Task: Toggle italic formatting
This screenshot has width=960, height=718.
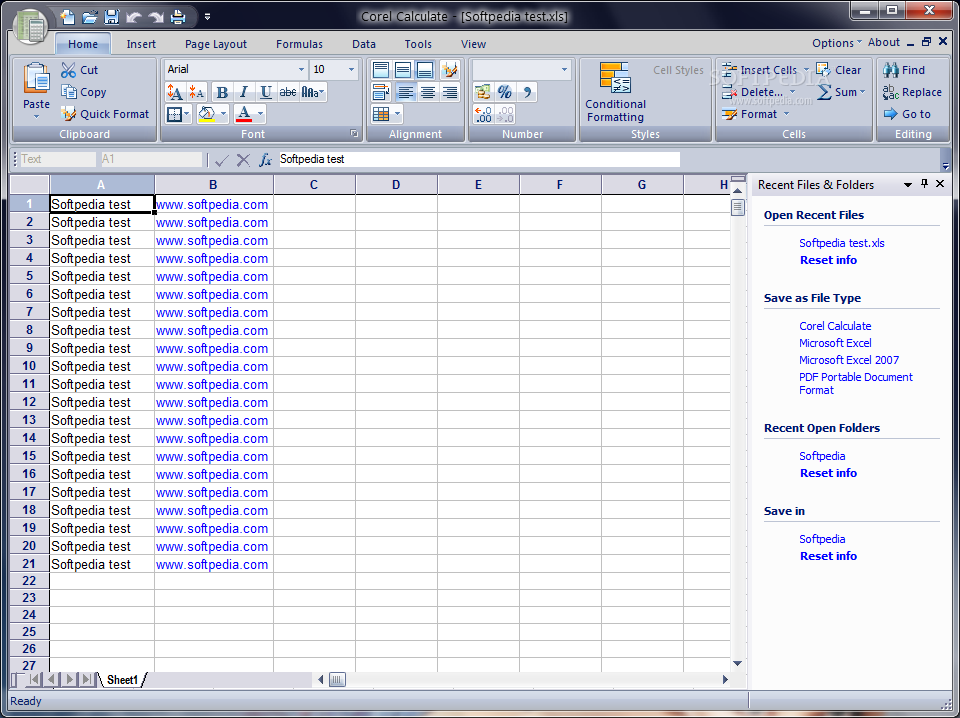Action: click(x=244, y=92)
